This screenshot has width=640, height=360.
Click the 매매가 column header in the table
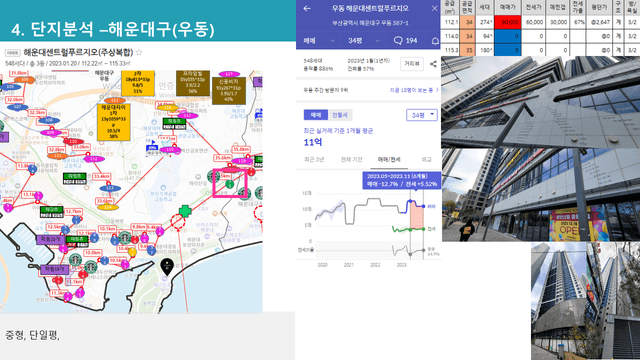click(x=507, y=7)
